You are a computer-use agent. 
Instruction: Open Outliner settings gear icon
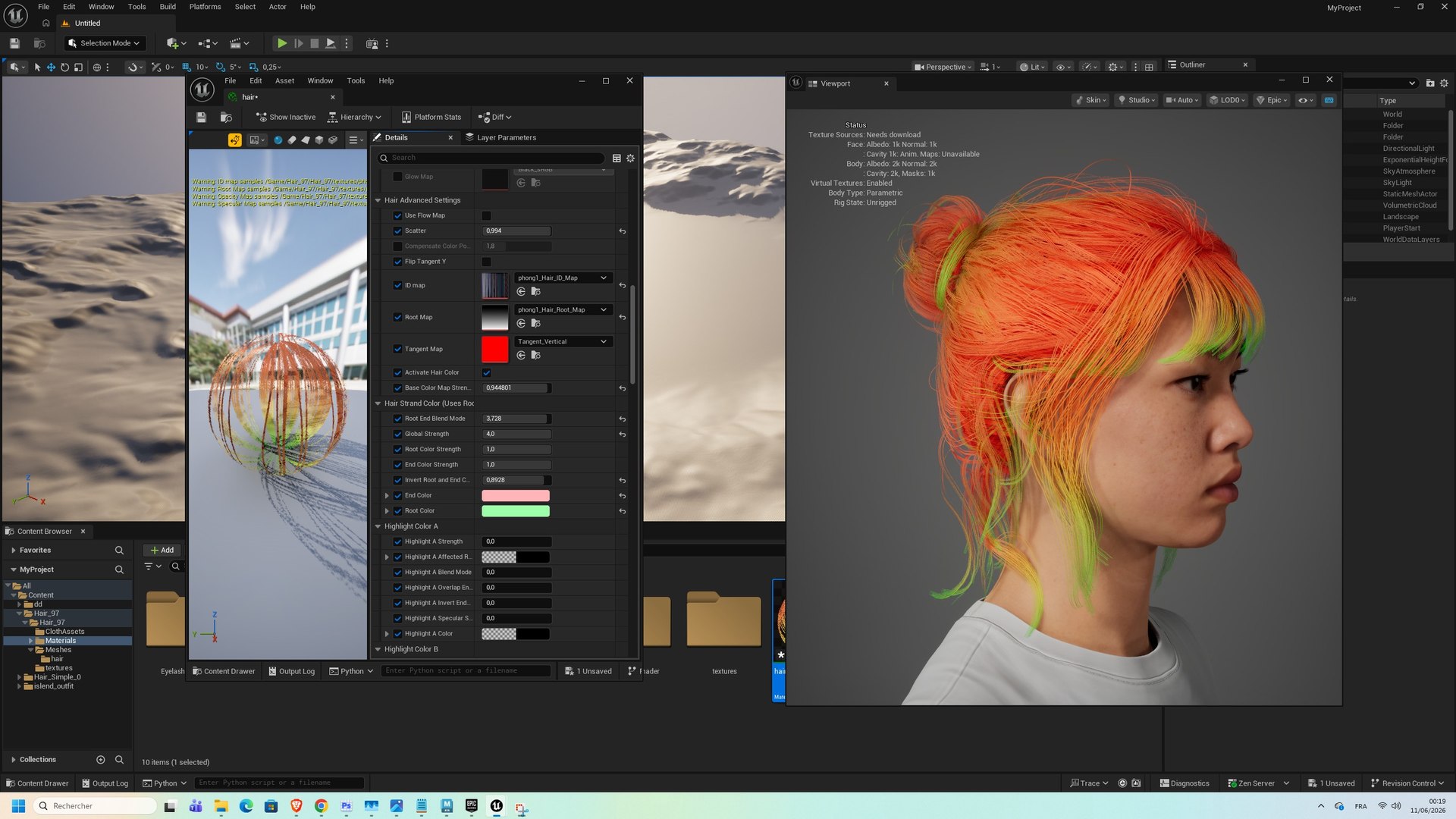click(x=1444, y=83)
